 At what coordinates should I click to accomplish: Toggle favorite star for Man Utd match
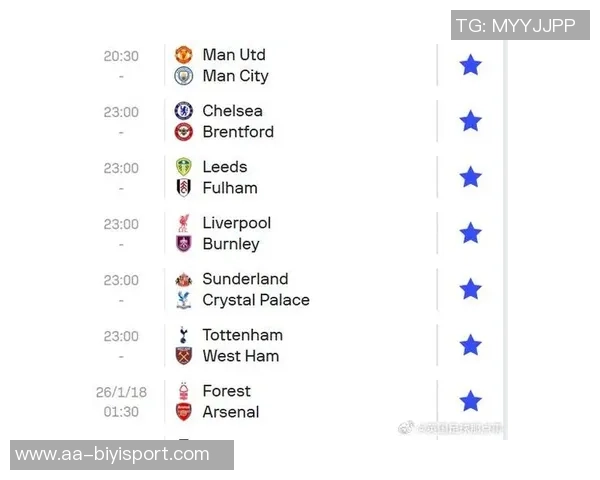(470, 65)
